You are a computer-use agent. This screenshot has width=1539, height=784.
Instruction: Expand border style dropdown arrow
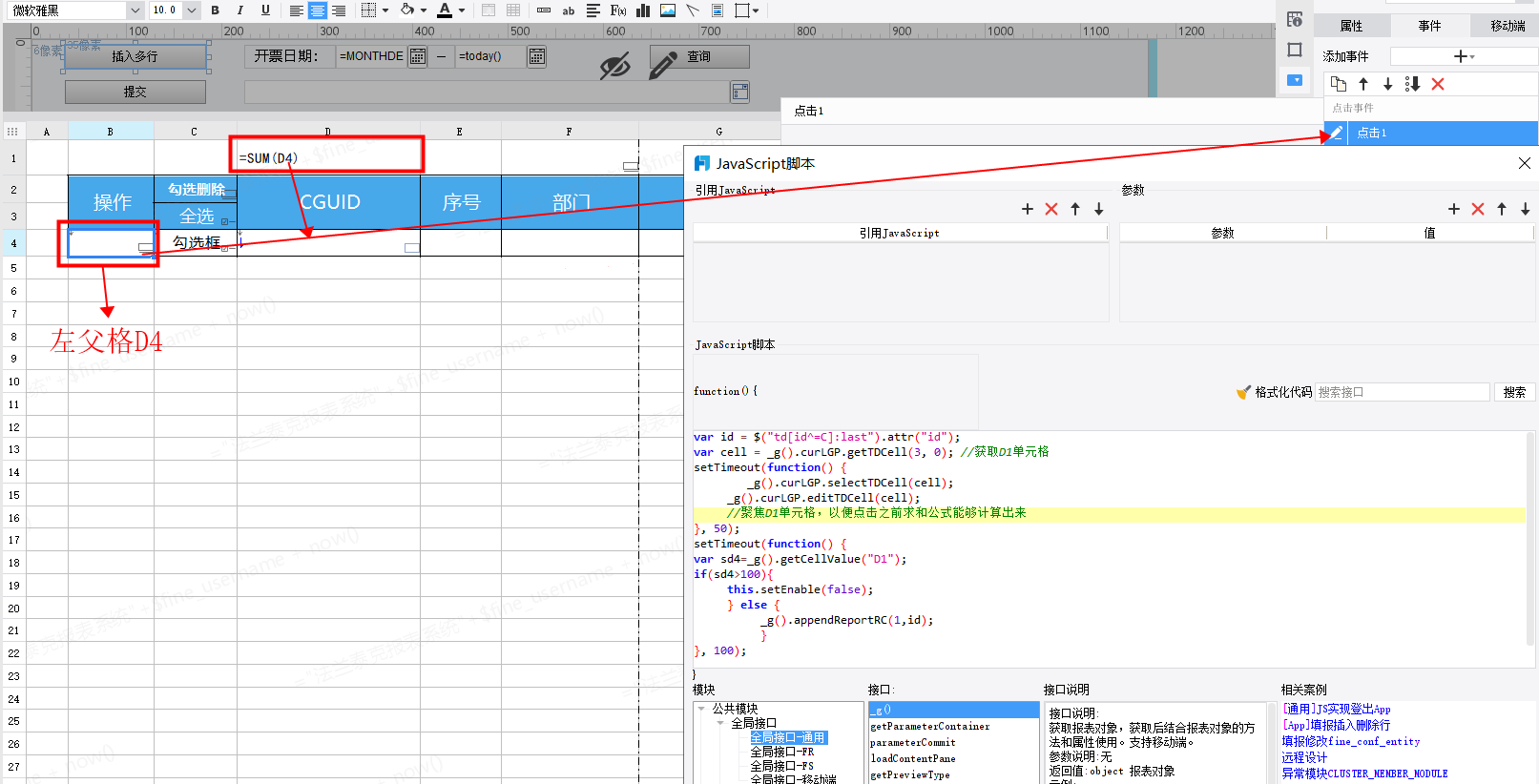[x=385, y=10]
